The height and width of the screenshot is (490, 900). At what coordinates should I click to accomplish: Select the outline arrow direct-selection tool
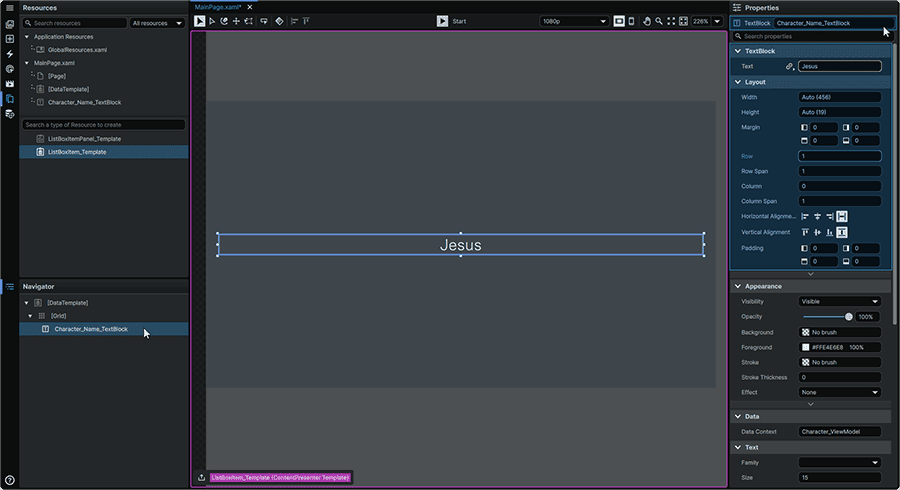point(212,21)
